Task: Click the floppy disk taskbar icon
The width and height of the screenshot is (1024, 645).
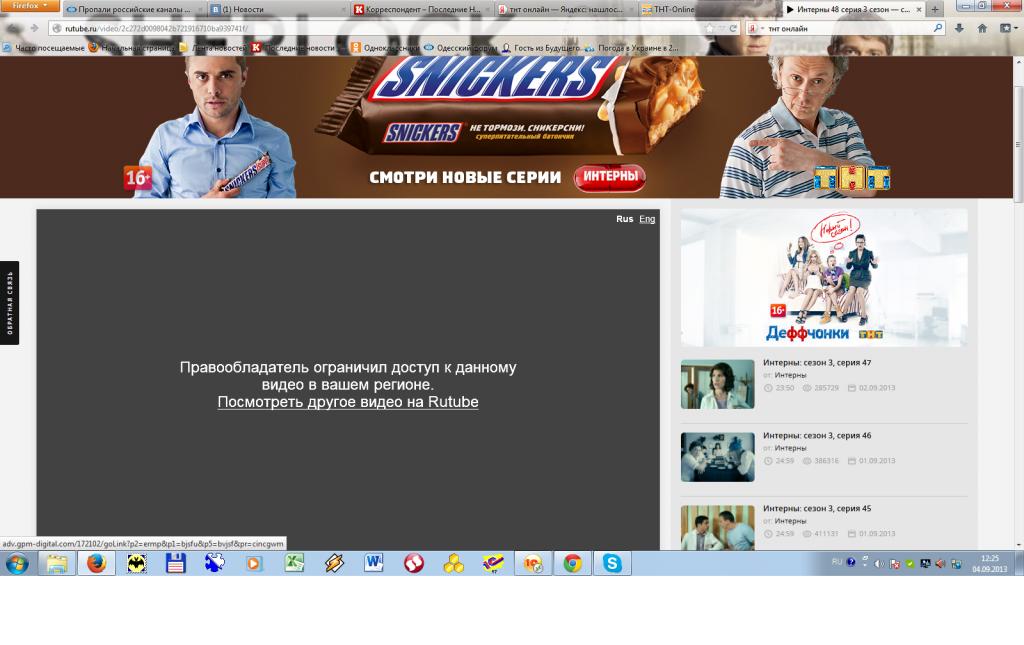Action: tap(176, 563)
